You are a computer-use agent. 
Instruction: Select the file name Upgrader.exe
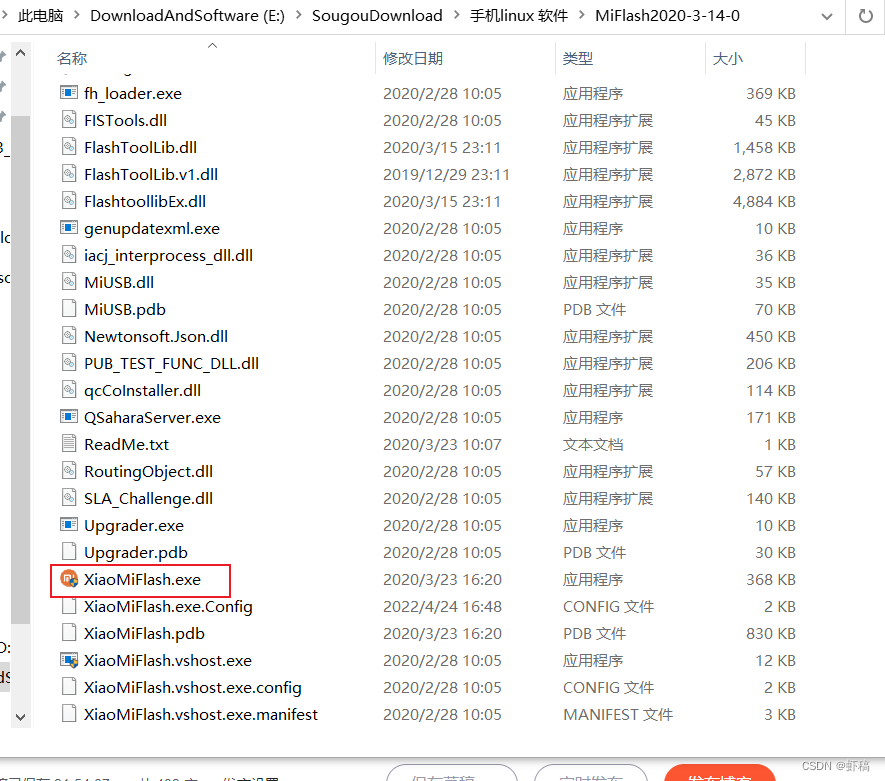click(x=134, y=525)
